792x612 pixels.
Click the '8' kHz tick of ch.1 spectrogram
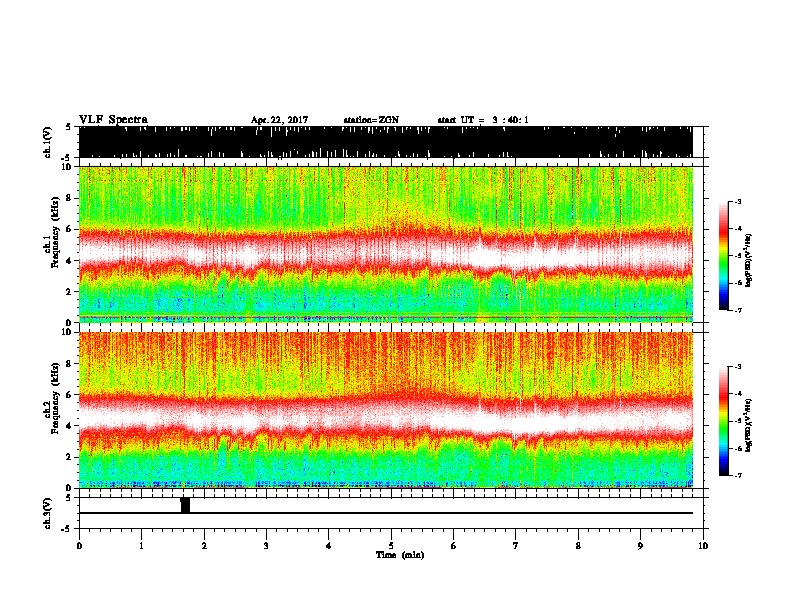[70, 198]
